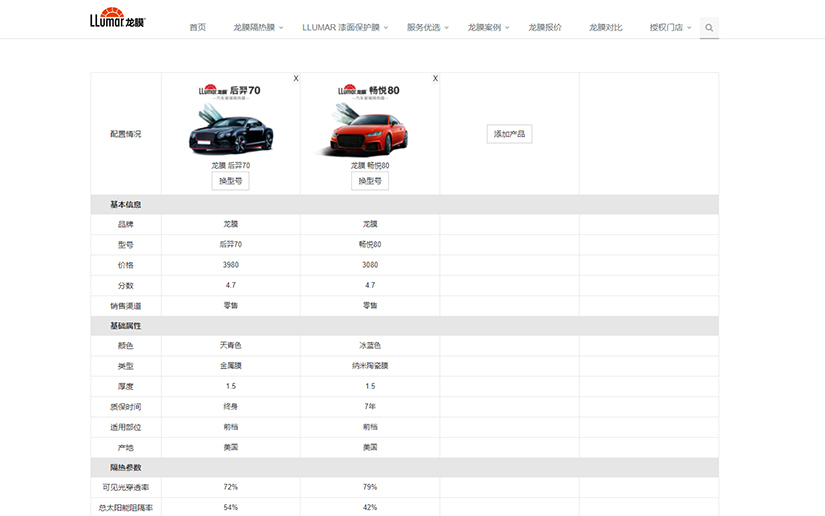
Task: Open the 授权门店 menu
Action: coord(666,27)
